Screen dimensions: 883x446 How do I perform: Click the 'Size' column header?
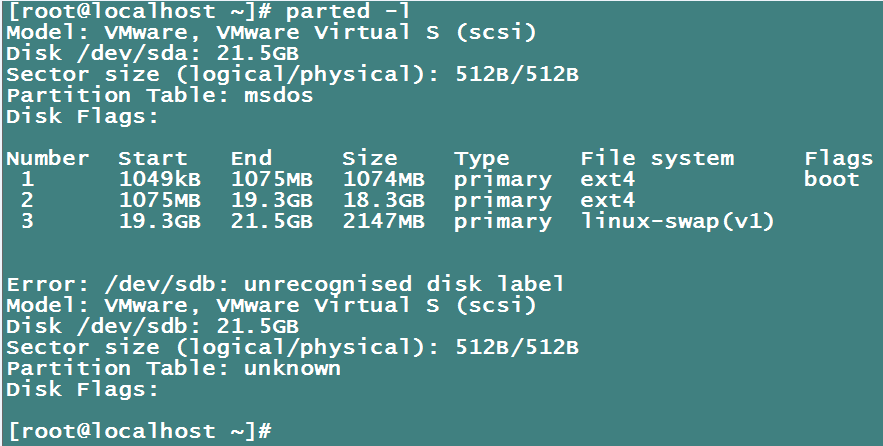click(369, 158)
